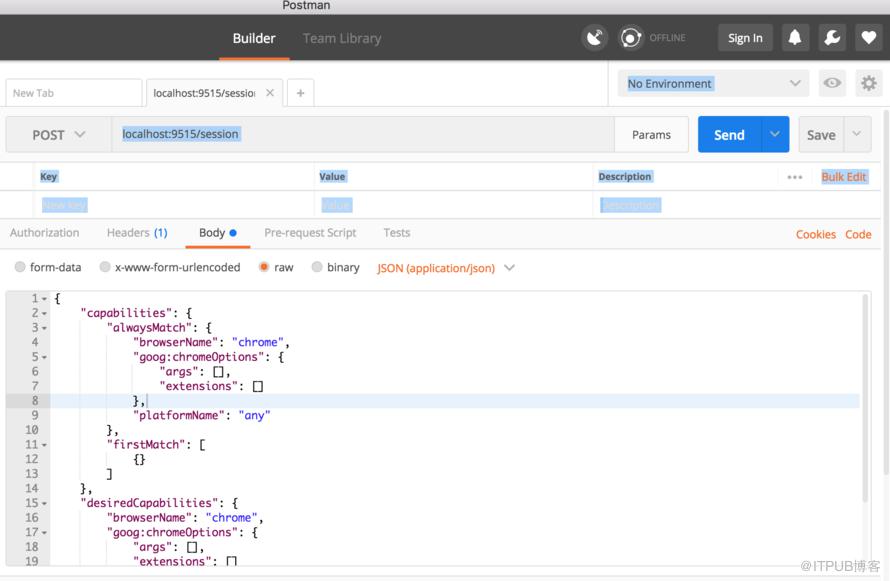
Task: Click the "platformName" line in editor
Action: click(x=201, y=416)
